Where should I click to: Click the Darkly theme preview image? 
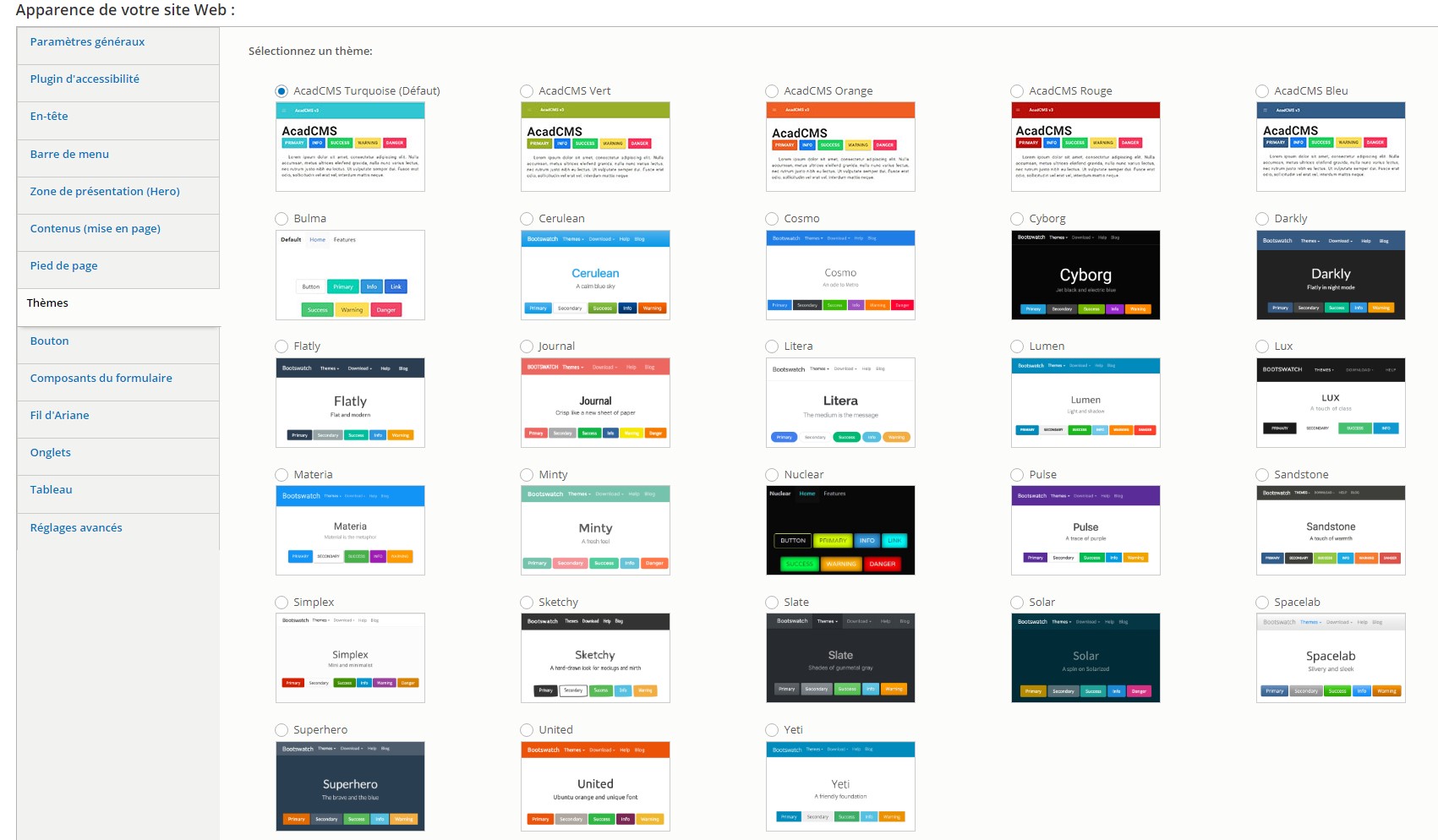[x=1331, y=275]
